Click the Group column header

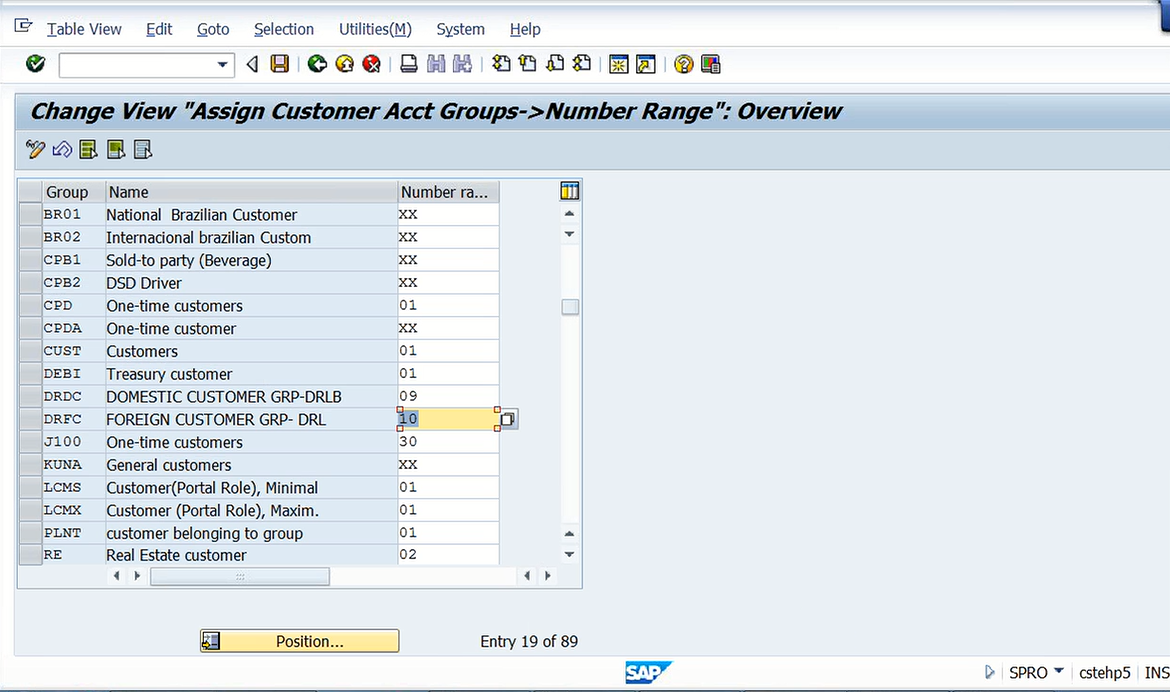point(73,192)
